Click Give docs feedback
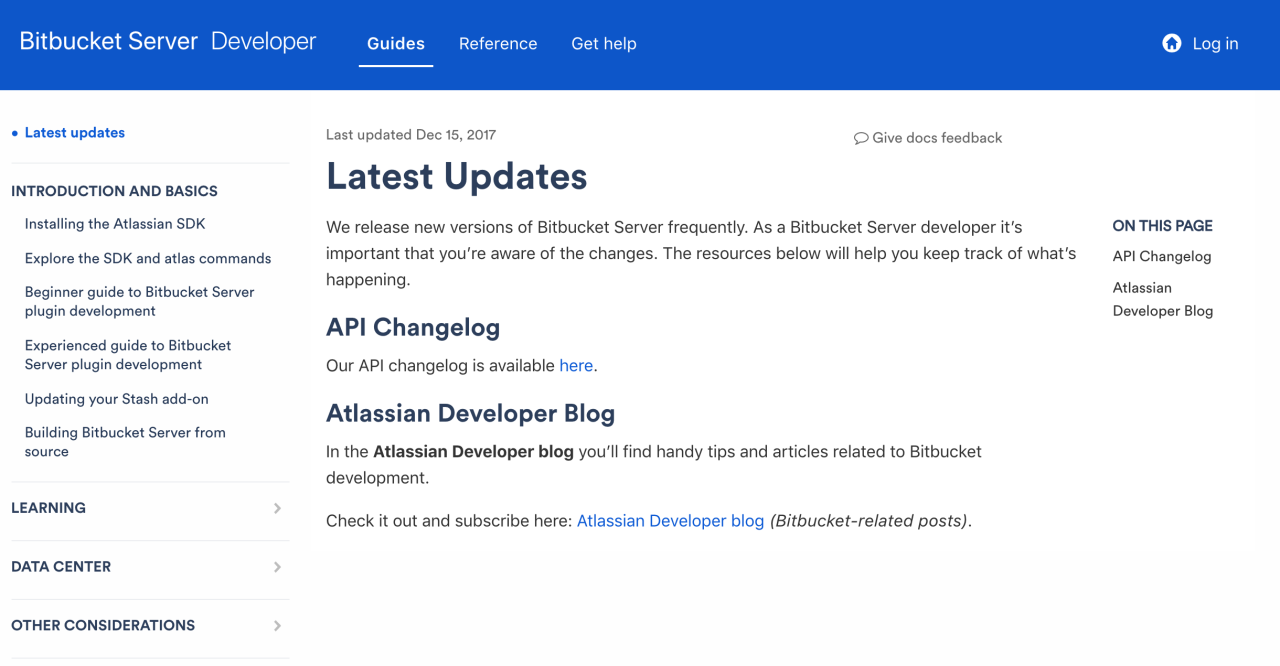This screenshot has width=1280, height=666. 936,138
